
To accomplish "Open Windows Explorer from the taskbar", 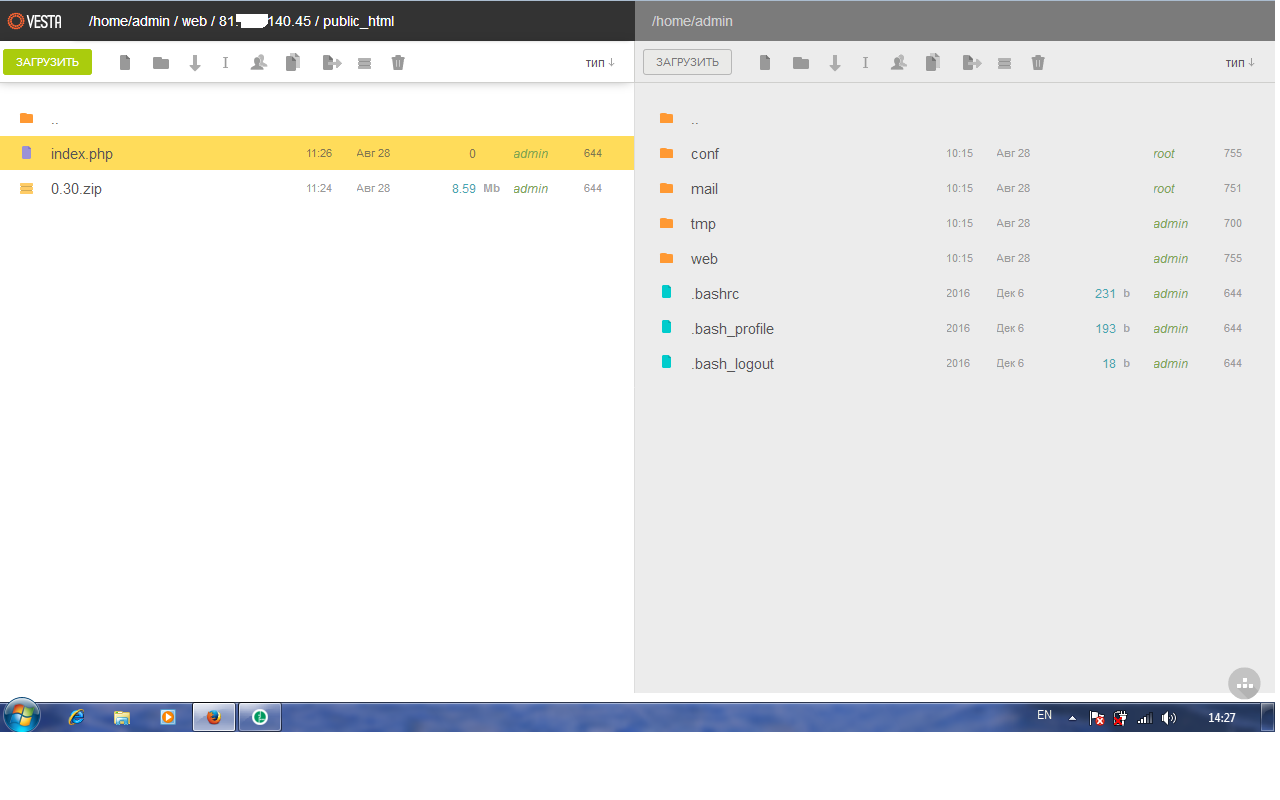I will [122, 717].
